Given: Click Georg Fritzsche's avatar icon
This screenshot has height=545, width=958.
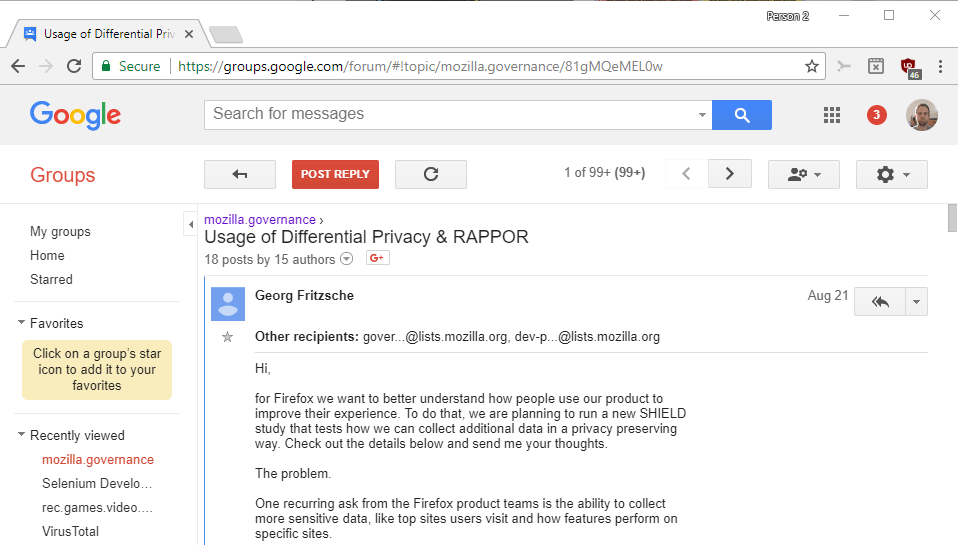Looking at the screenshot, I should (x=228, y=304).
